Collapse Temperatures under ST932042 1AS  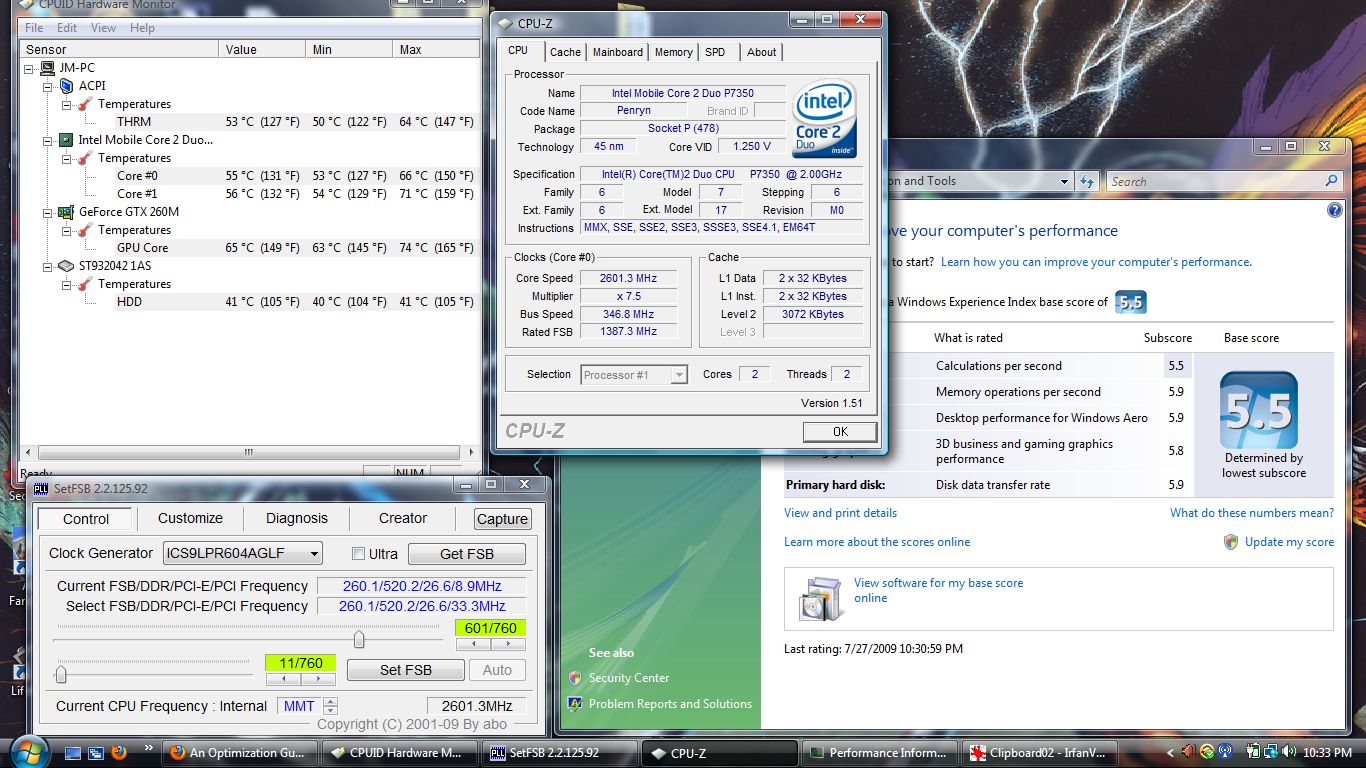point(66,284)
